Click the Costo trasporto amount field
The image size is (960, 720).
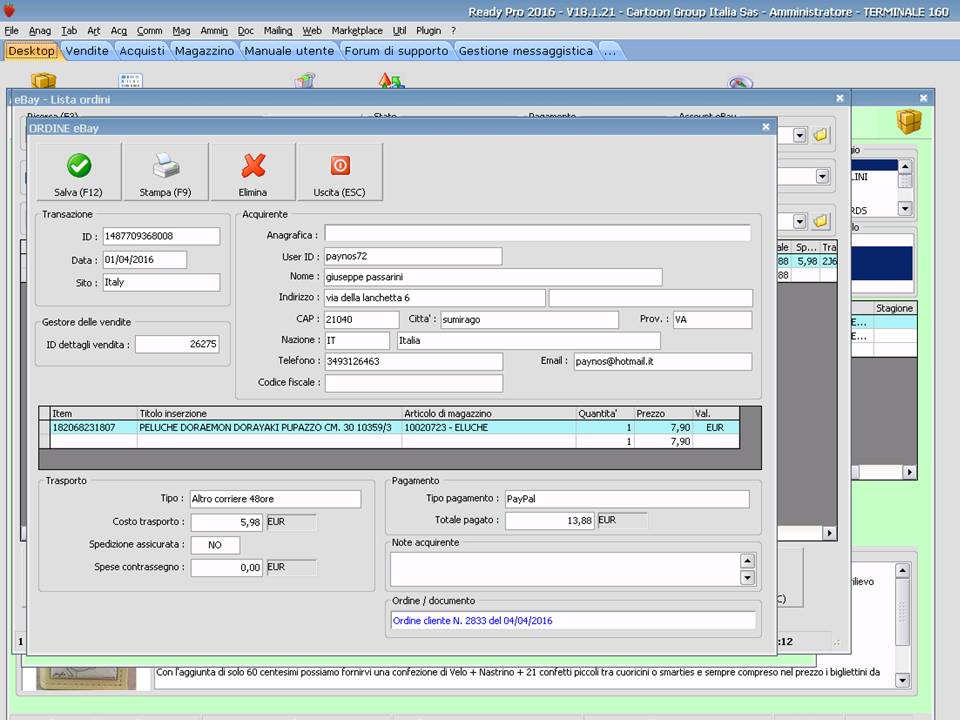227,522
